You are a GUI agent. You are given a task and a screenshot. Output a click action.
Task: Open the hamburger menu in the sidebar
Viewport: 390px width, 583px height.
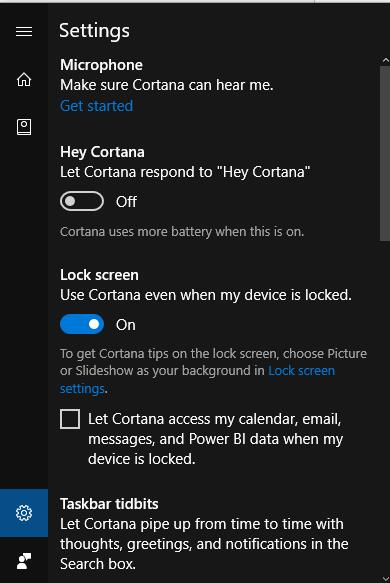click(x=24, y=31)
